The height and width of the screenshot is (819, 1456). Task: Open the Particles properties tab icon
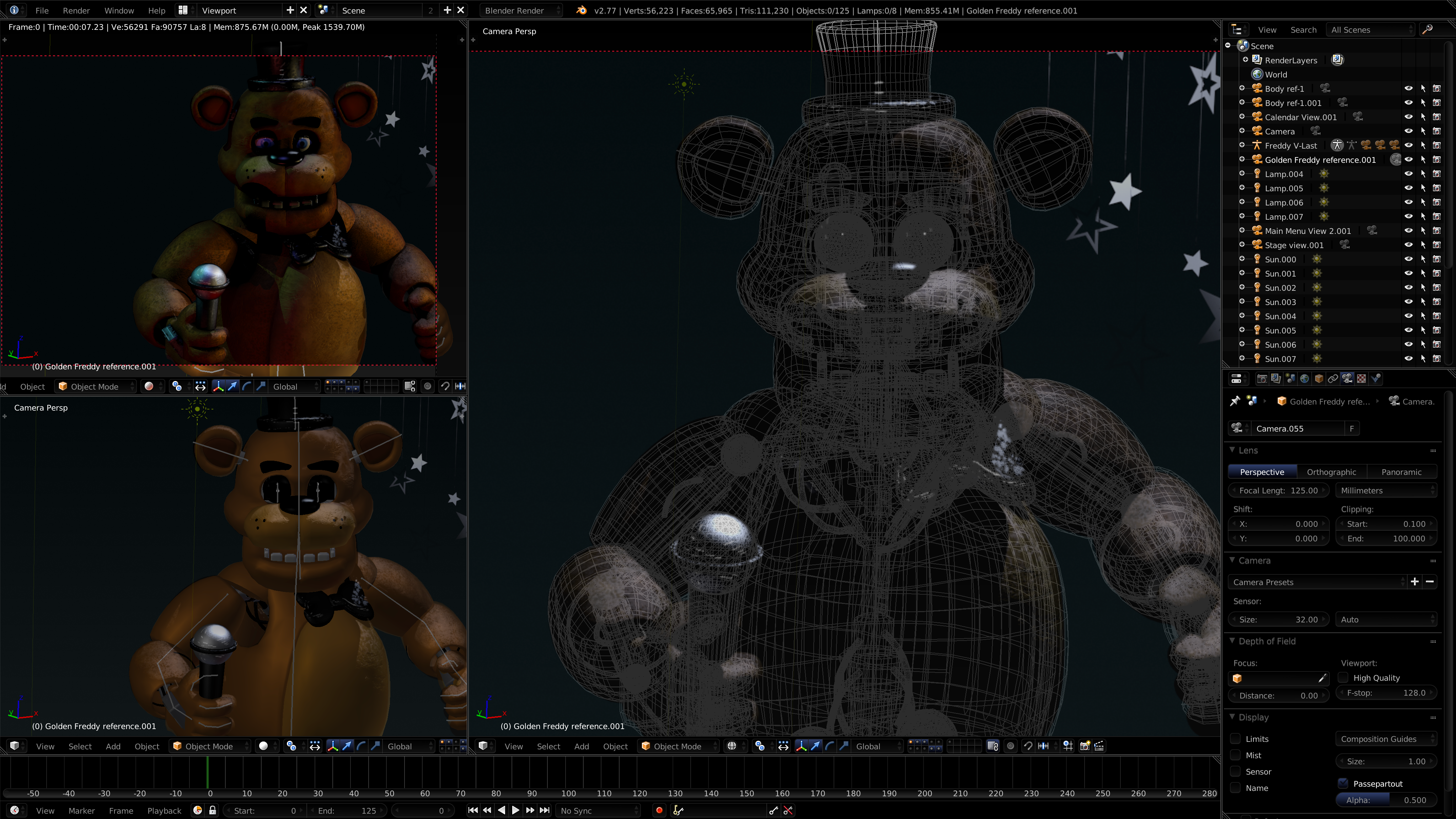pos(1376,379)
